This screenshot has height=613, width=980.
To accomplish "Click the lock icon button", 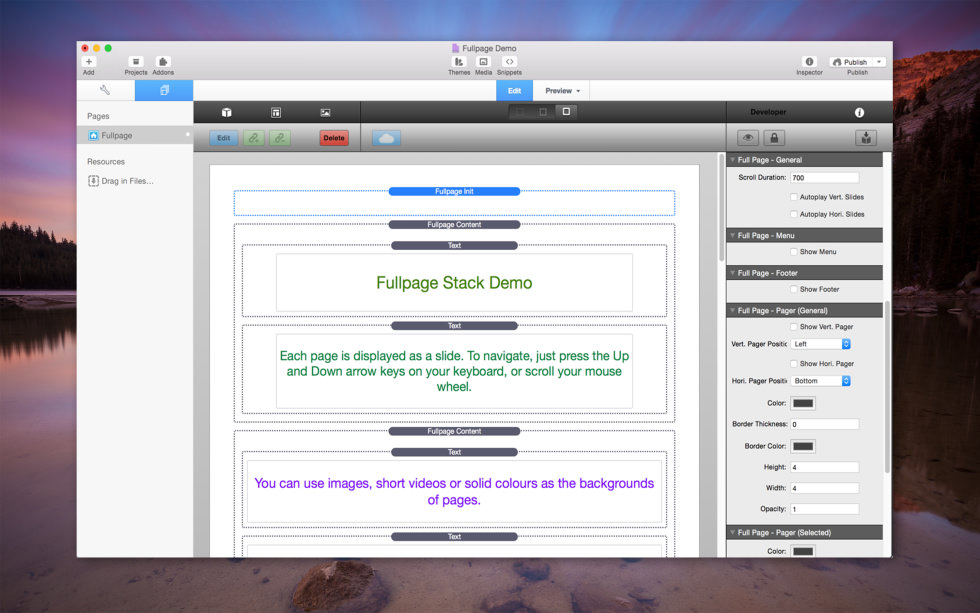I will 774,138.
